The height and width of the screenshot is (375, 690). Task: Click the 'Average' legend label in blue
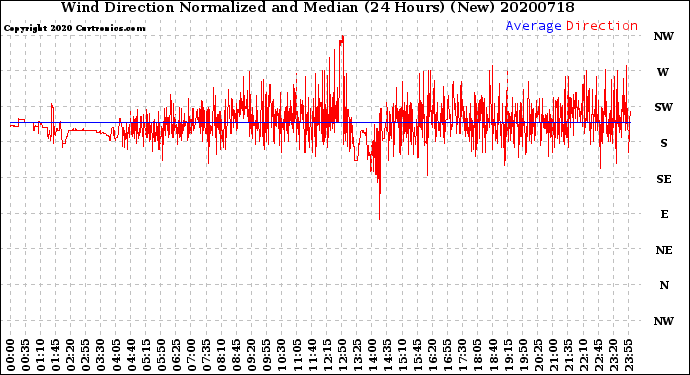pos(533,26)
